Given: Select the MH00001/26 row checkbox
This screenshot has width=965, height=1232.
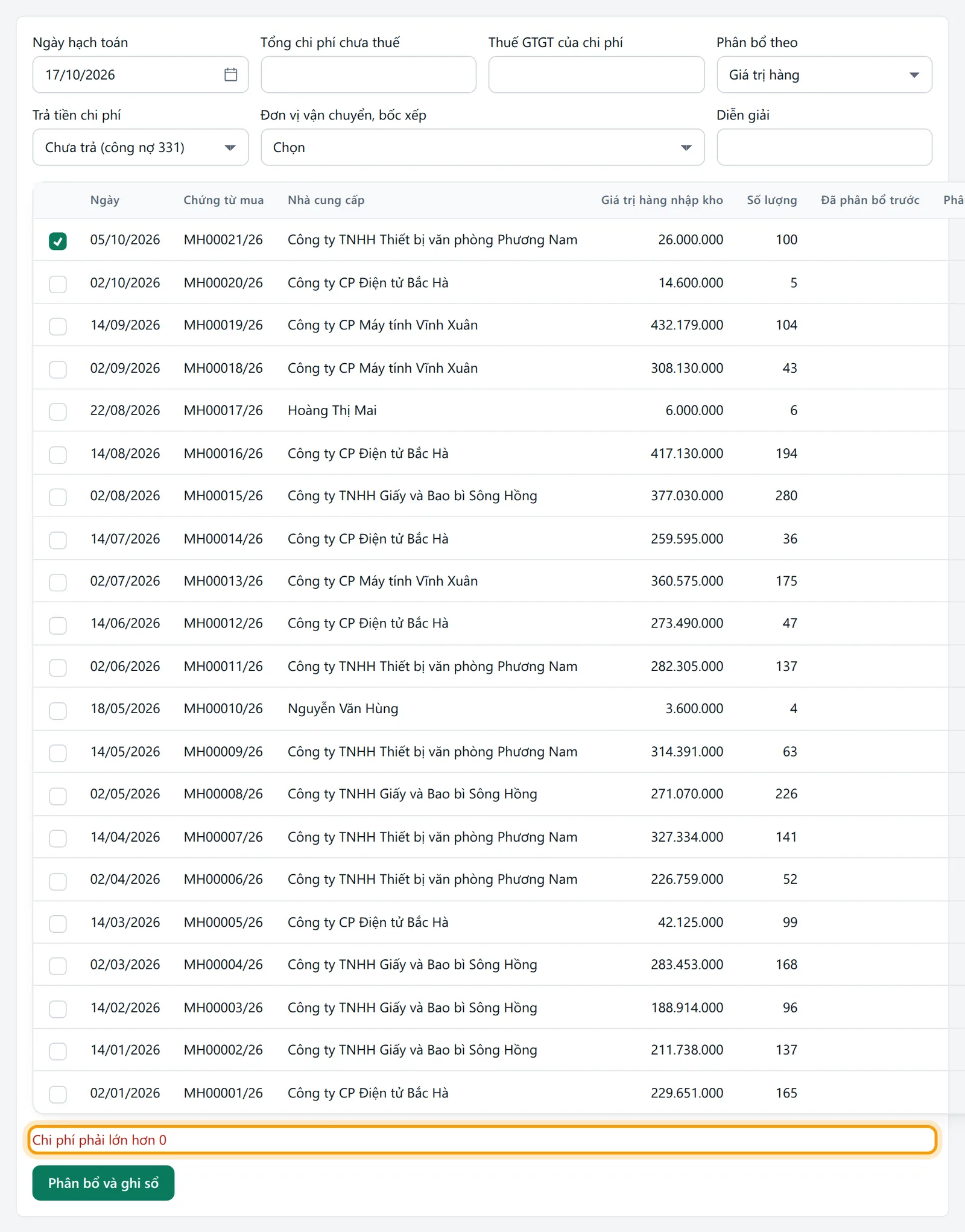Looking at the screenshot, I should pyautogui.click(x=58, y=1094).
